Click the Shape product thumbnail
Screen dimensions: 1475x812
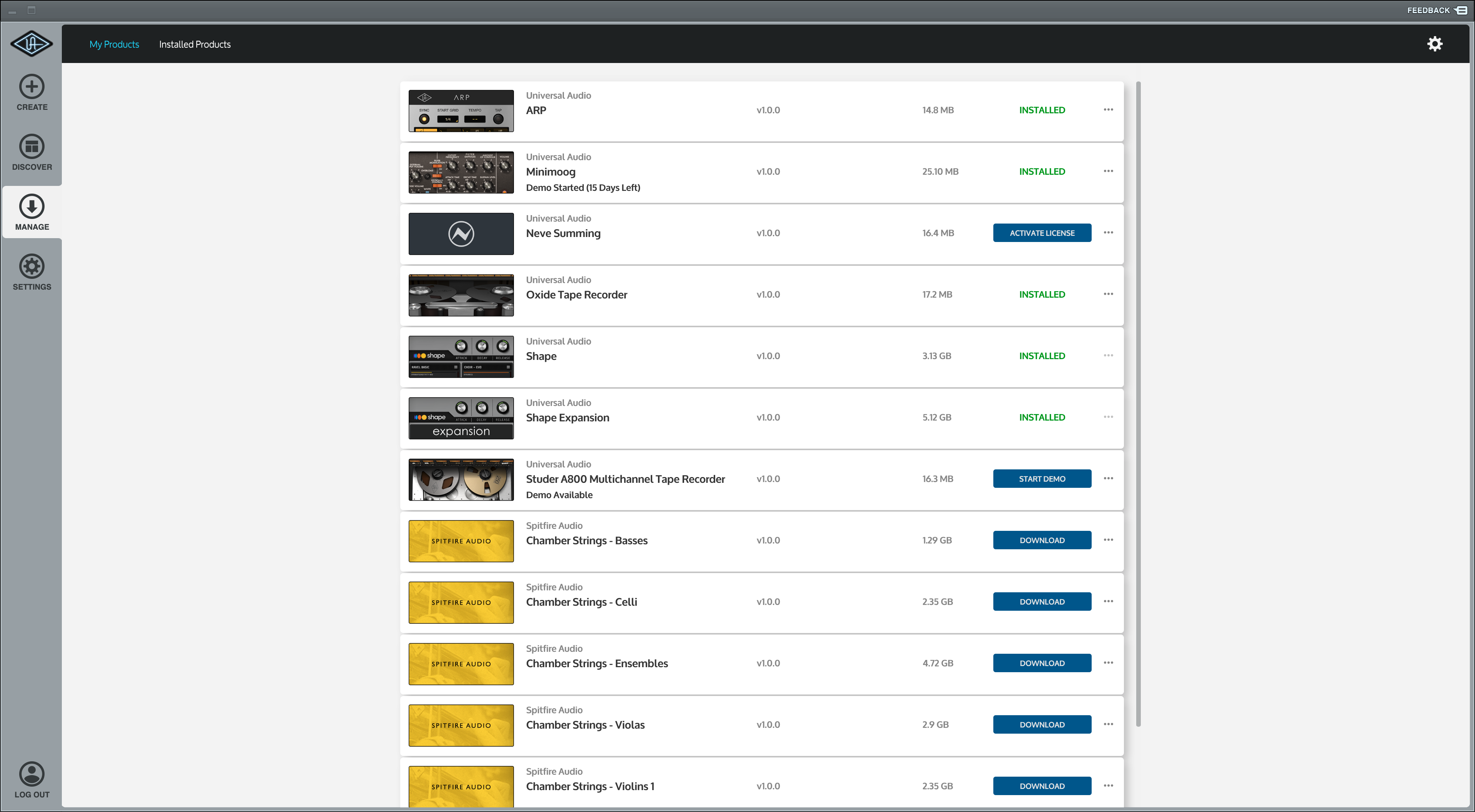pyautogui.click(x=461, y=357)
